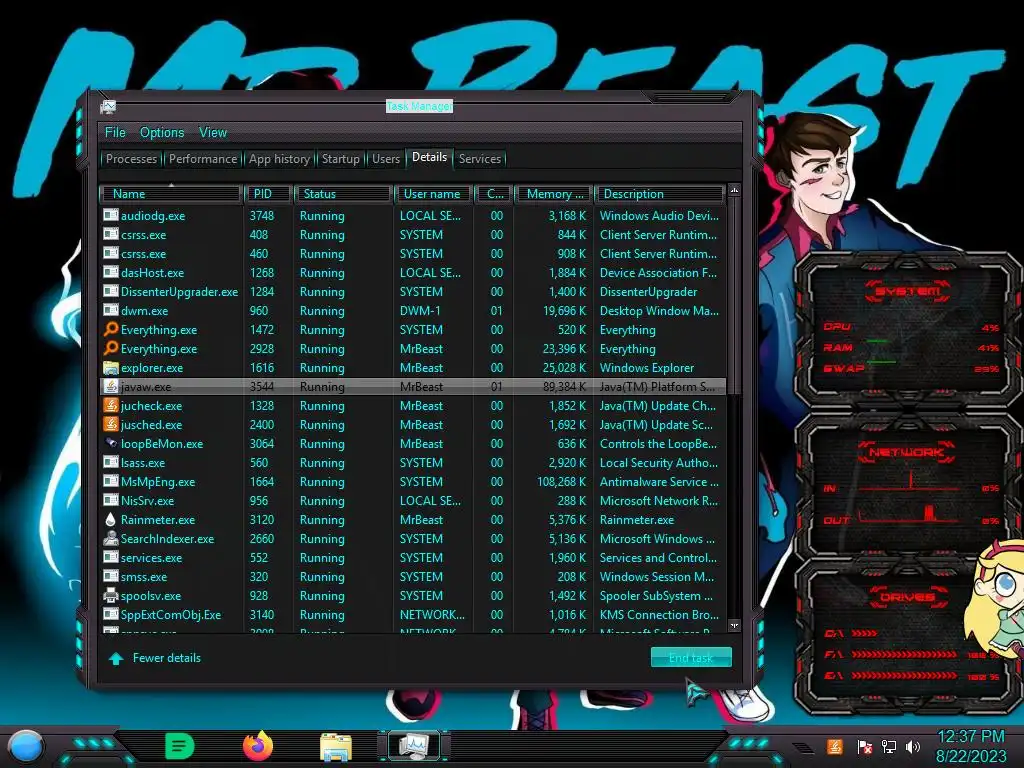Switch to the Services tab
Image resolution: width=1024 pixels, height=768 pixels.
coord(479,159)
